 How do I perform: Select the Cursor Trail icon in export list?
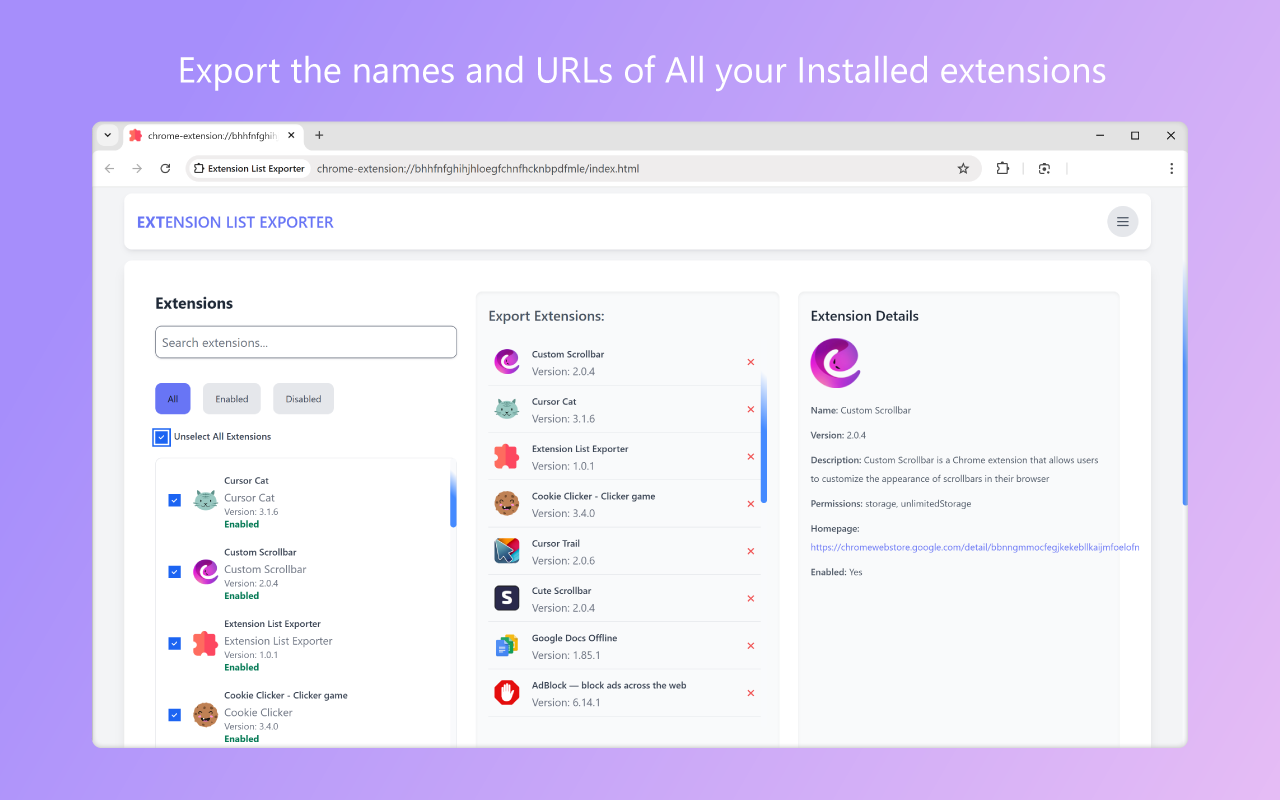pos(506,550)
